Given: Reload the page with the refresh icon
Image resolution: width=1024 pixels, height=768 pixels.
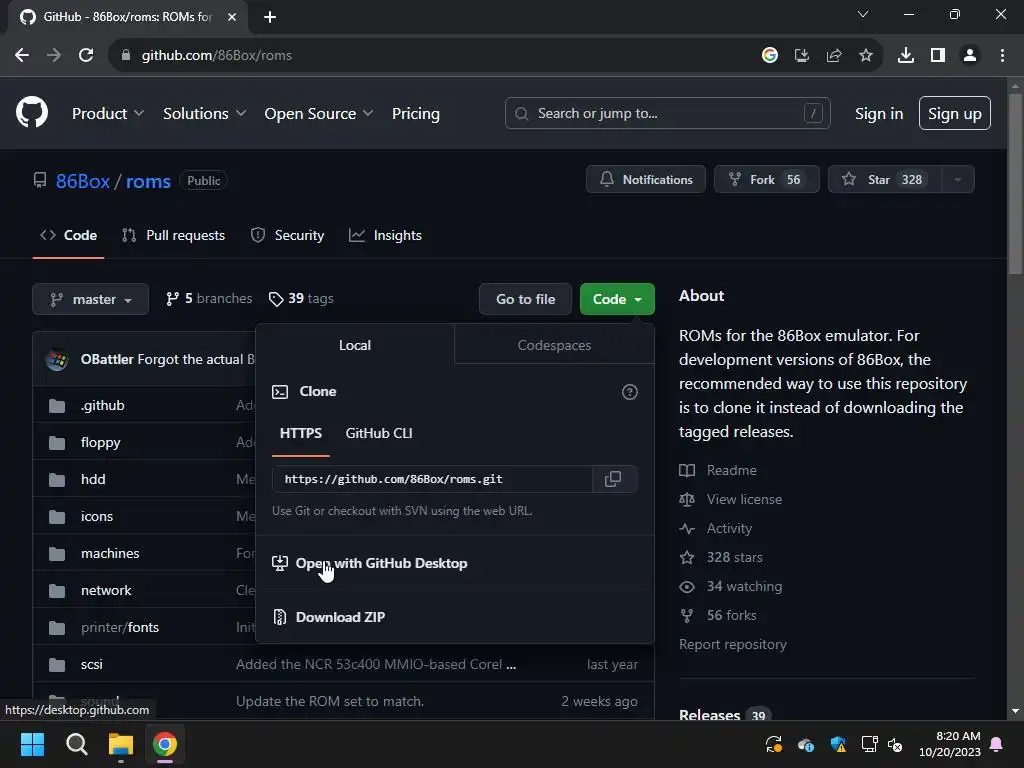Looking at the screenshot, I should pyautogui.click(x=86, y=56).
